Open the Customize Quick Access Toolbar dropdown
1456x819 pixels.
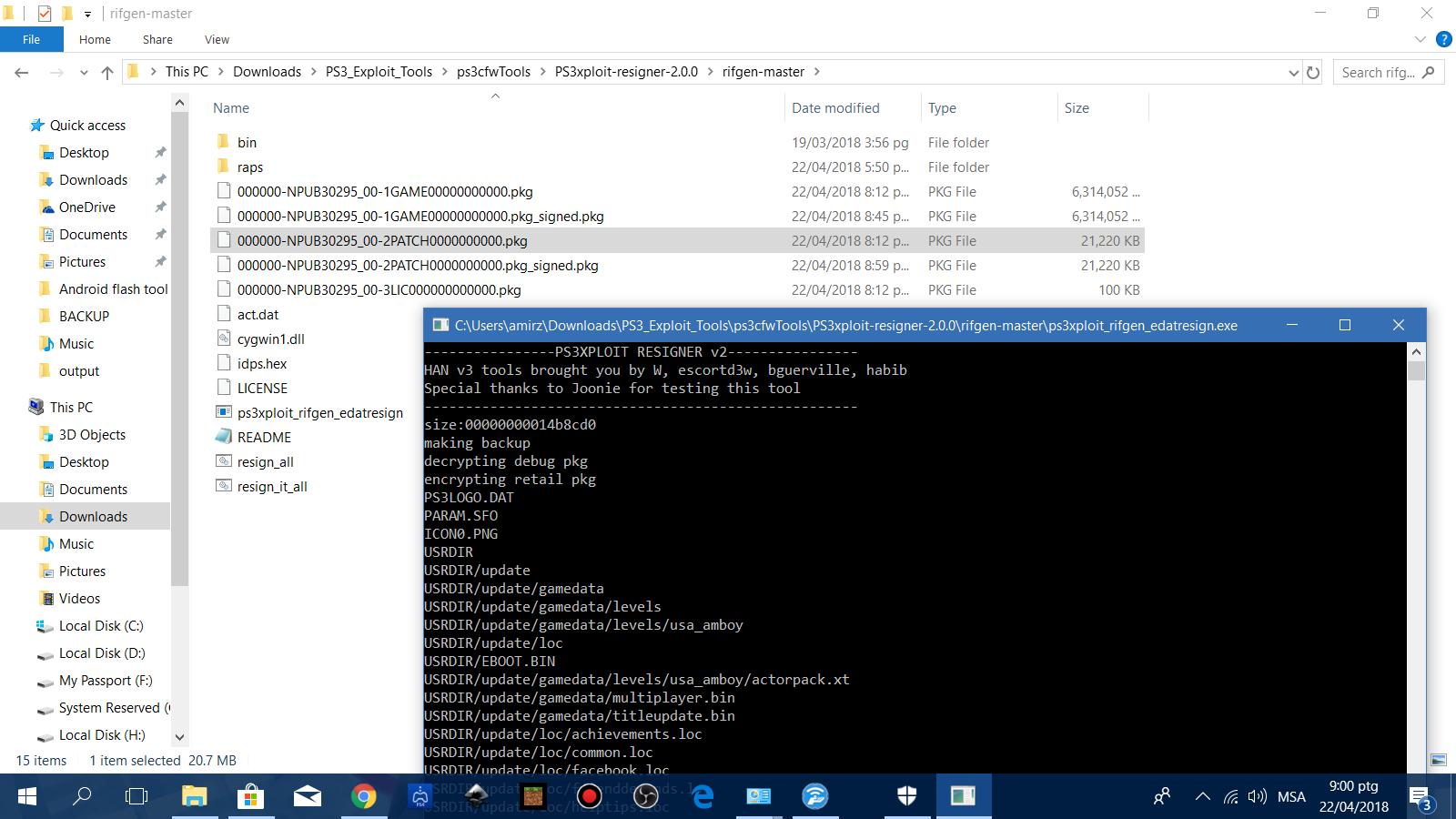click(87, 15)
